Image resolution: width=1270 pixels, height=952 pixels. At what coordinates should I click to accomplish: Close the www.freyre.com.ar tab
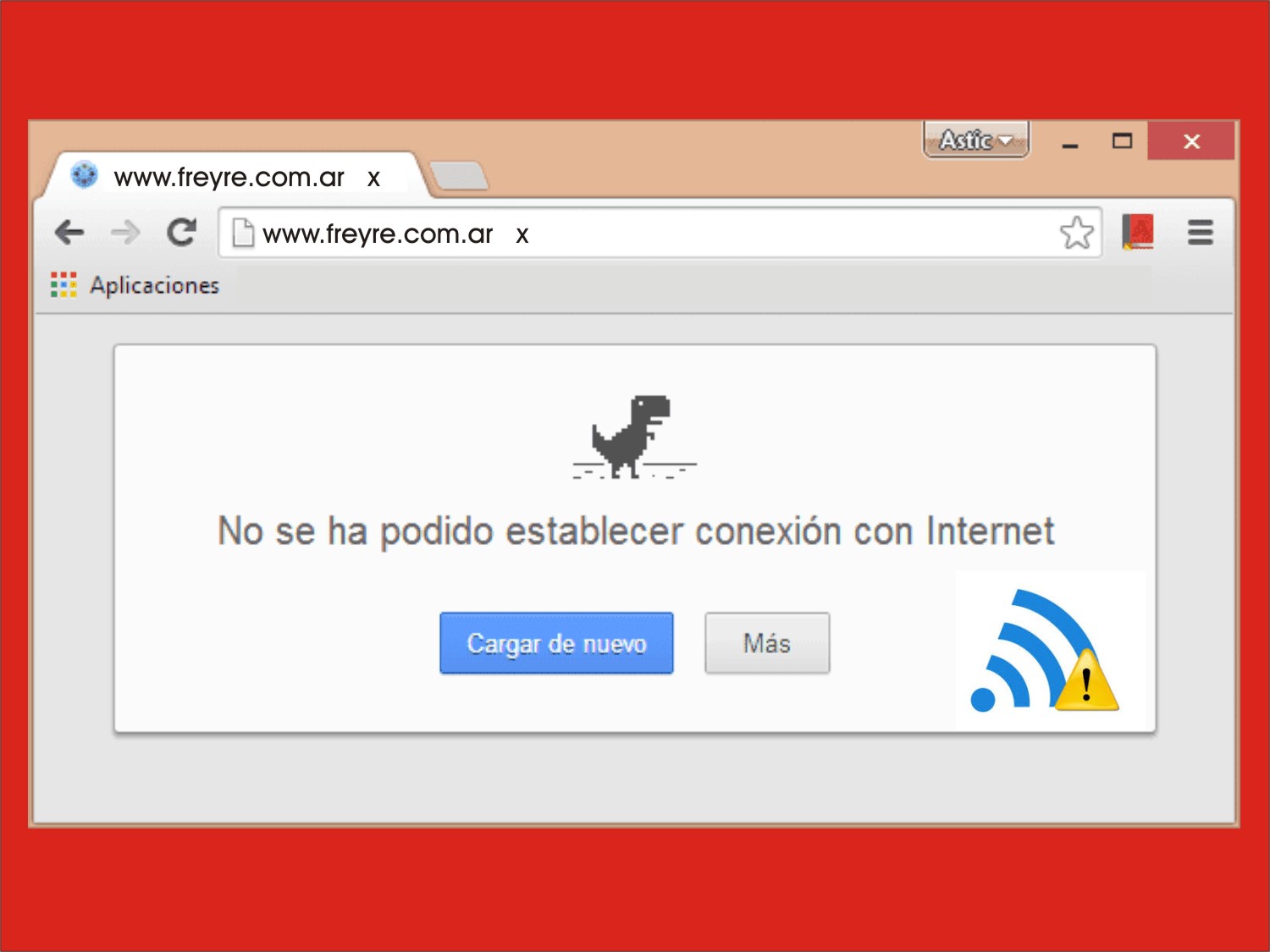click(x=373, y=179)
